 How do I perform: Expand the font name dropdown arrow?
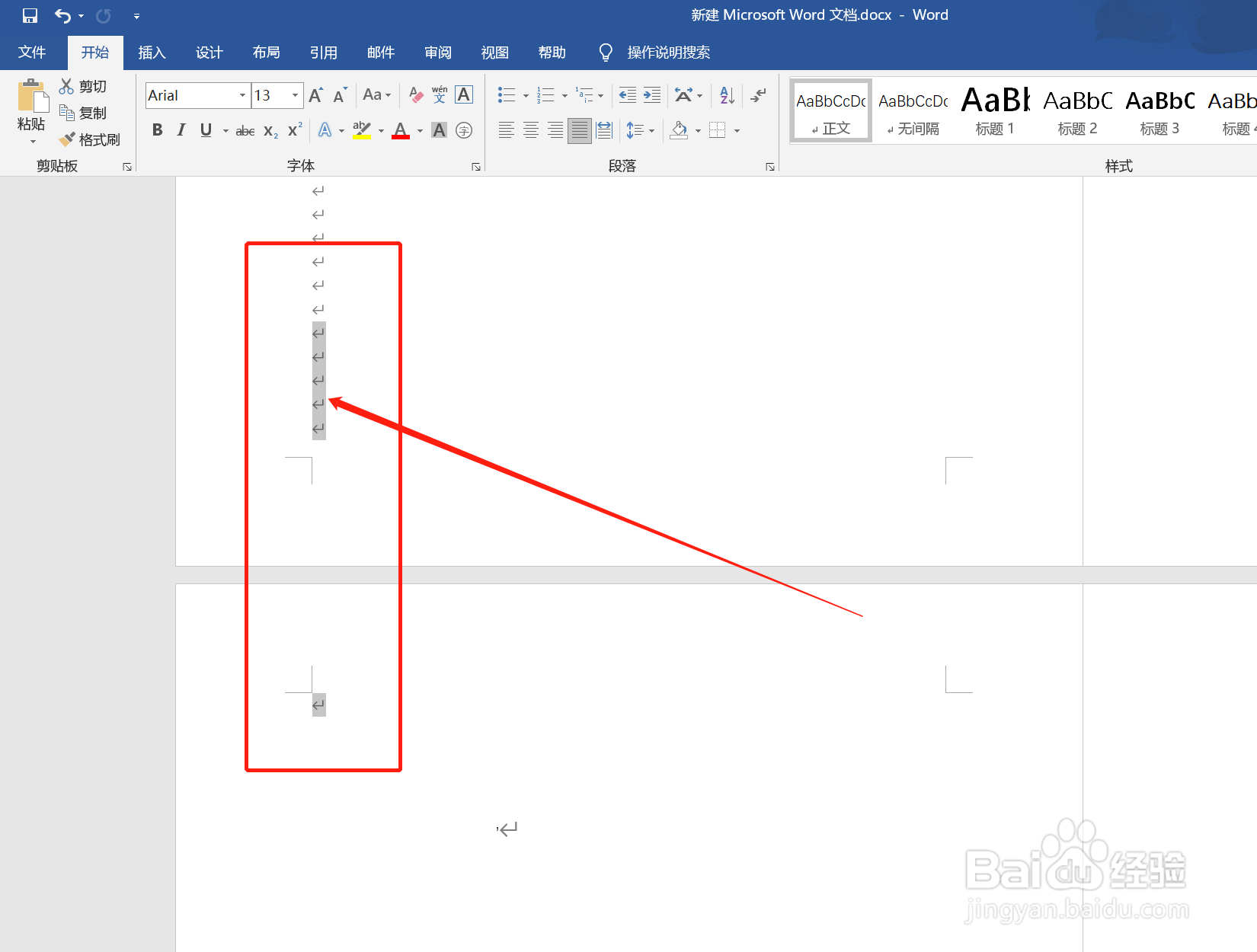[243, 95]
